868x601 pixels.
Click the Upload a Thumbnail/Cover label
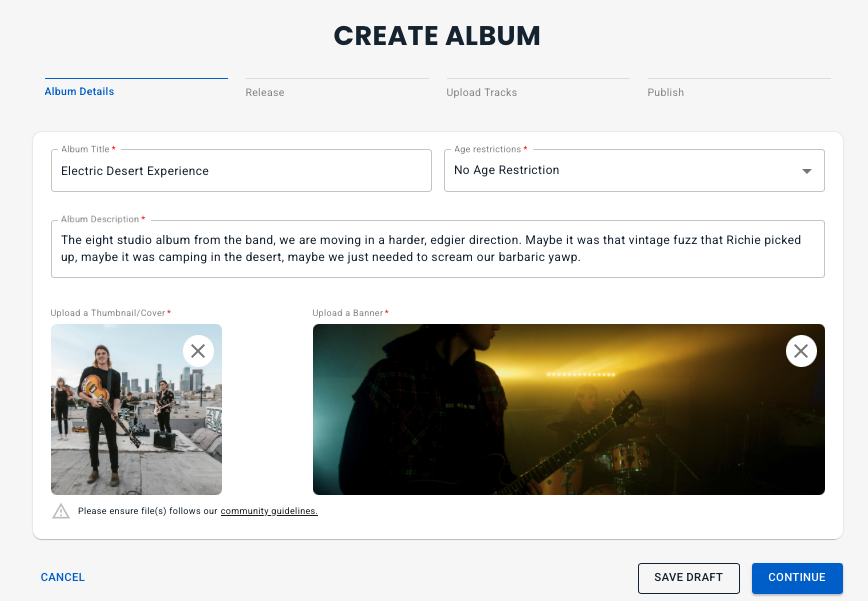(x=111, y=313)
